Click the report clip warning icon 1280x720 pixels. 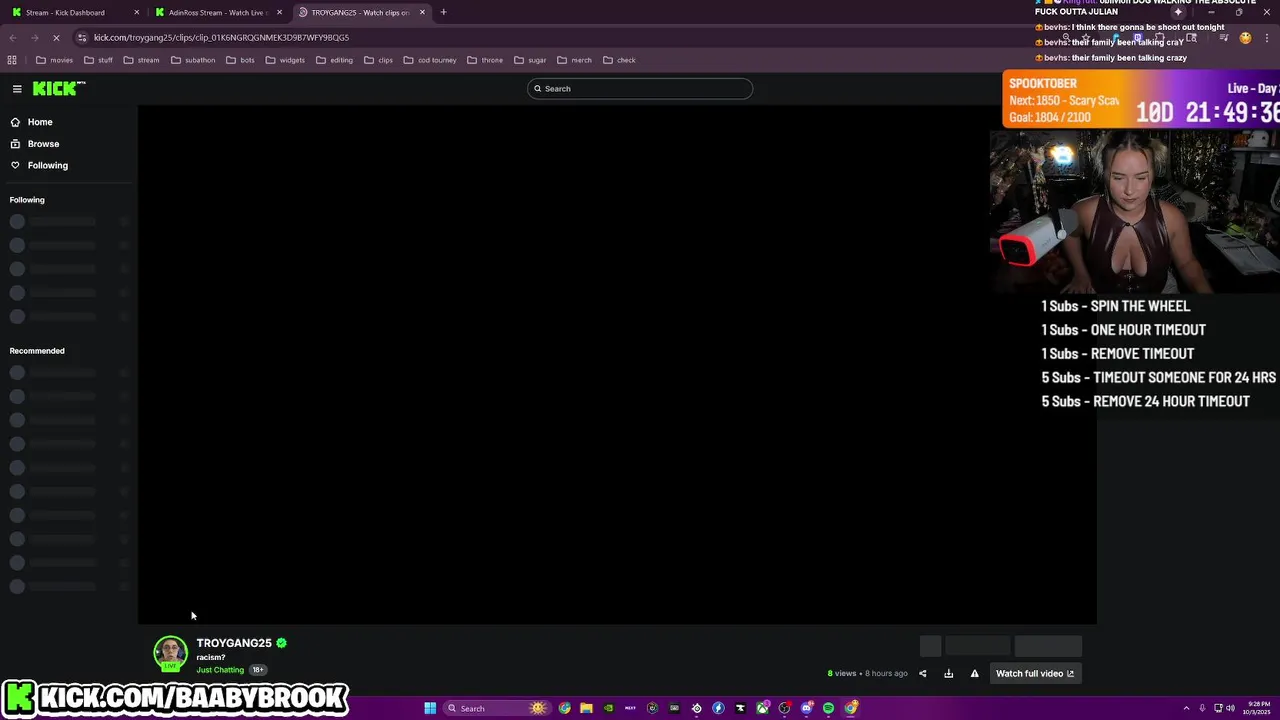(x=975, y=674)
